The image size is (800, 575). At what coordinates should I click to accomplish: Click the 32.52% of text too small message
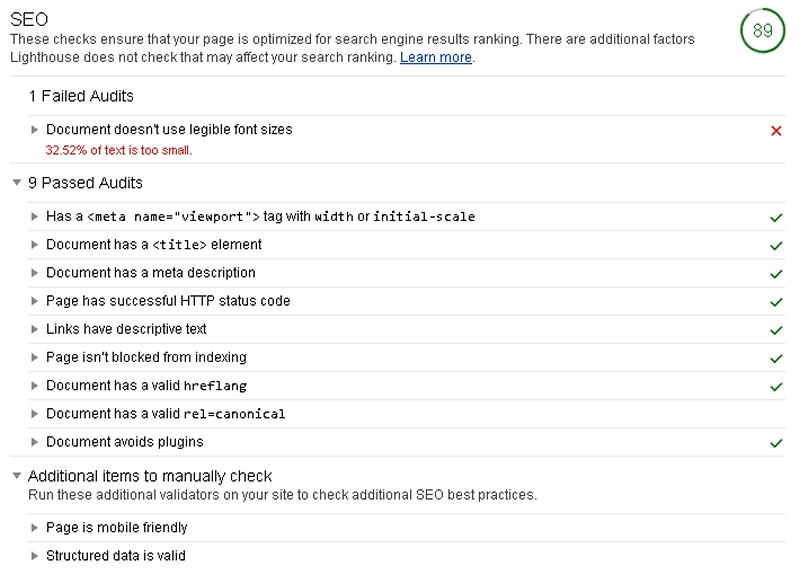[119, 151]
